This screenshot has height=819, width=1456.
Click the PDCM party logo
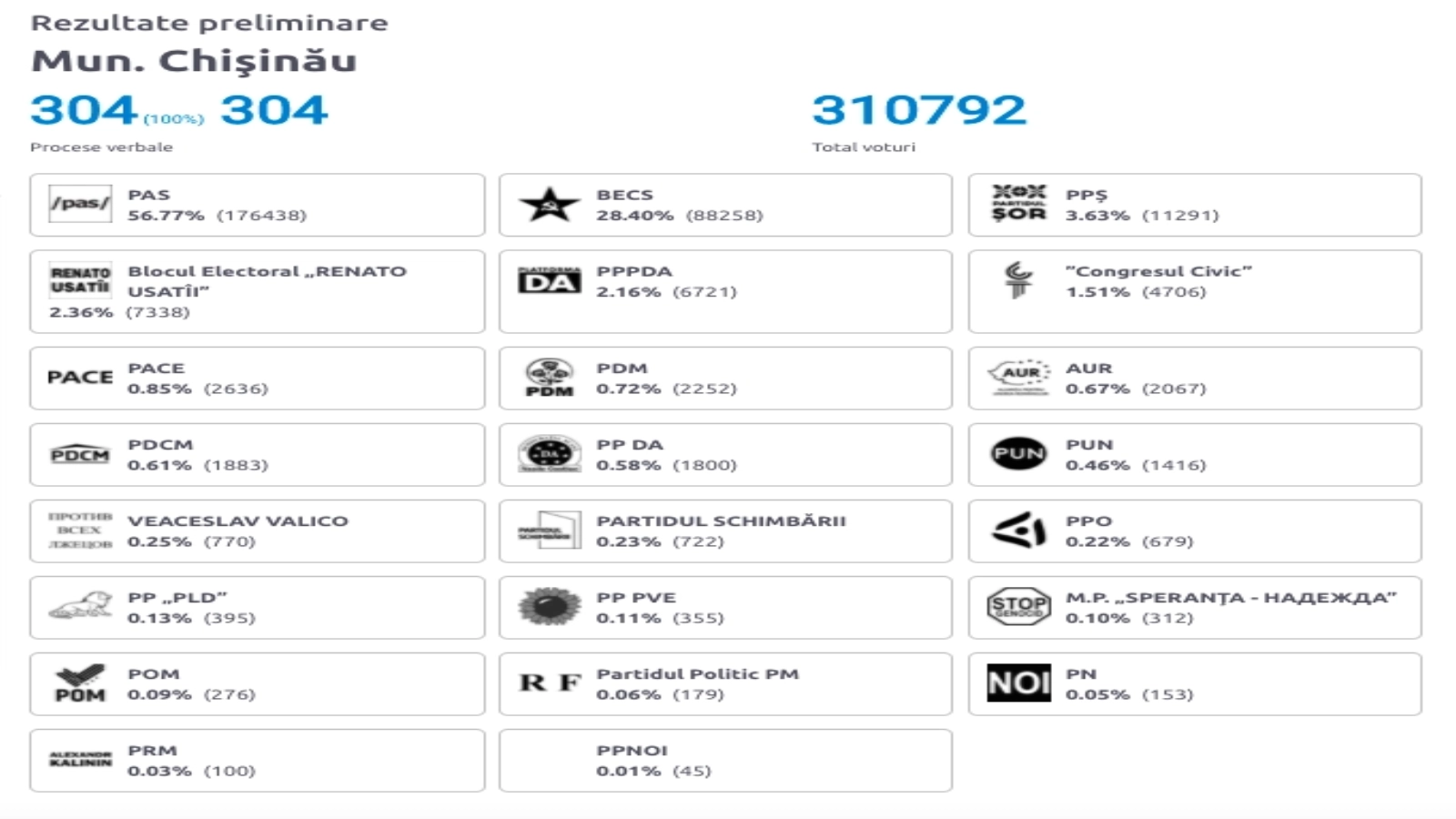tap(80, 454)
